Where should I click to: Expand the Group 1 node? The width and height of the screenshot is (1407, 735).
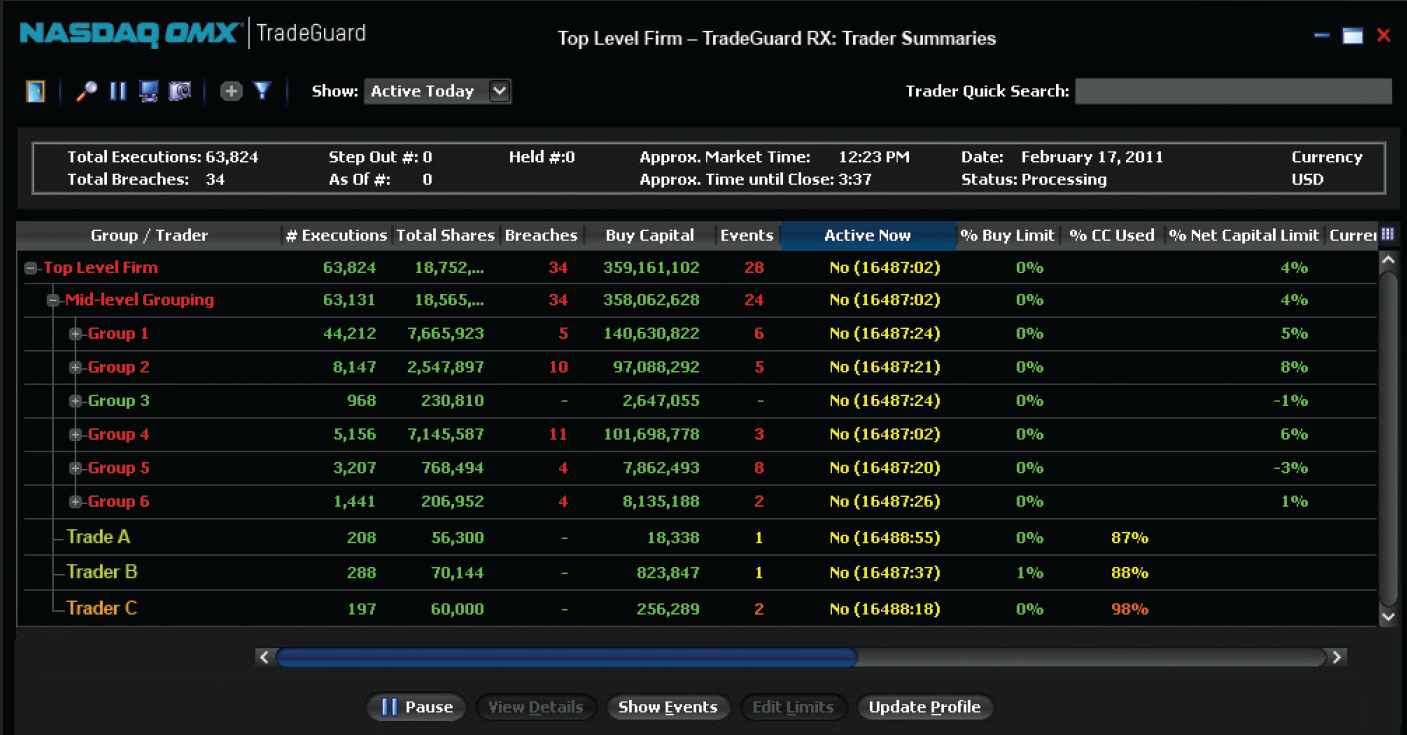tap(75, 334)
